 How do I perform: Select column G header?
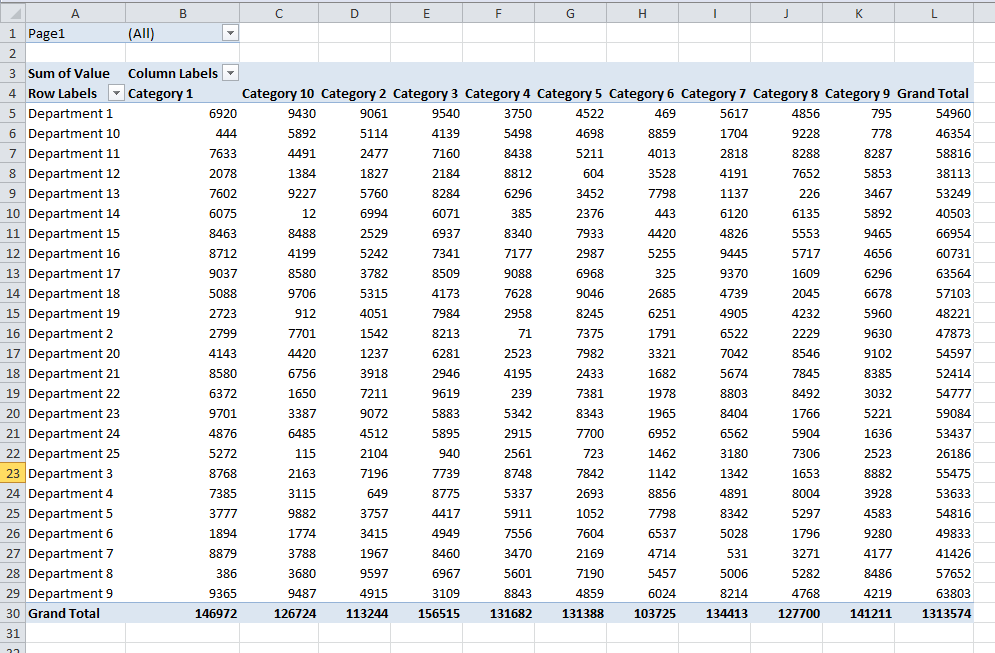point(570,12)
